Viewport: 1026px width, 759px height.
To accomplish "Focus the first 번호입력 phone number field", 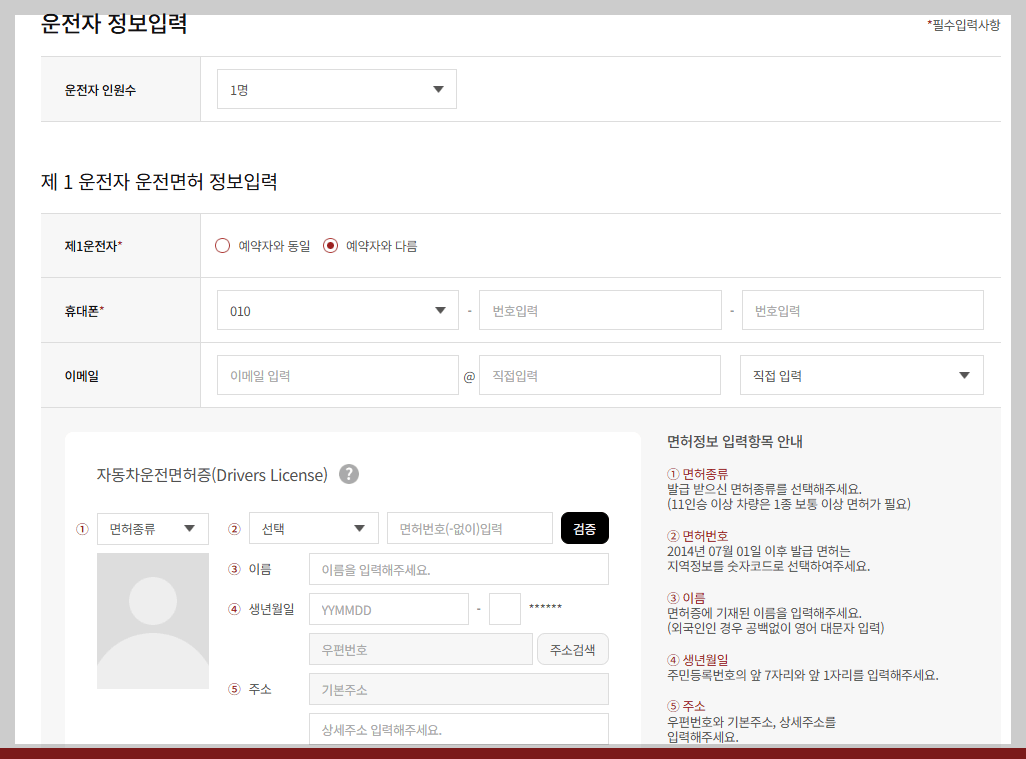I will 600,310.
